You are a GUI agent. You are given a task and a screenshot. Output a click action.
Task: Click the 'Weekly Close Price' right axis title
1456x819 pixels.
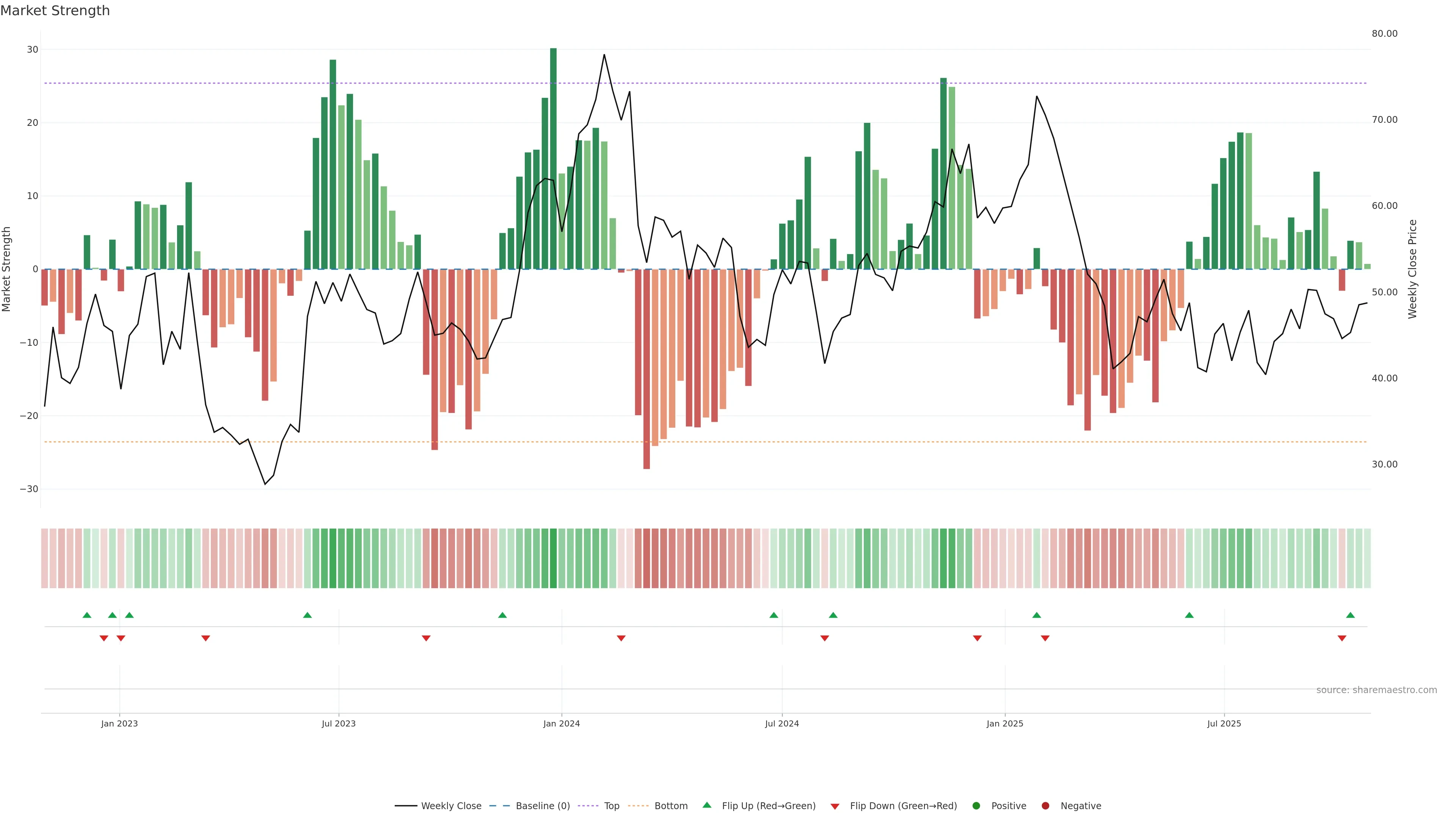[1412, 269]
